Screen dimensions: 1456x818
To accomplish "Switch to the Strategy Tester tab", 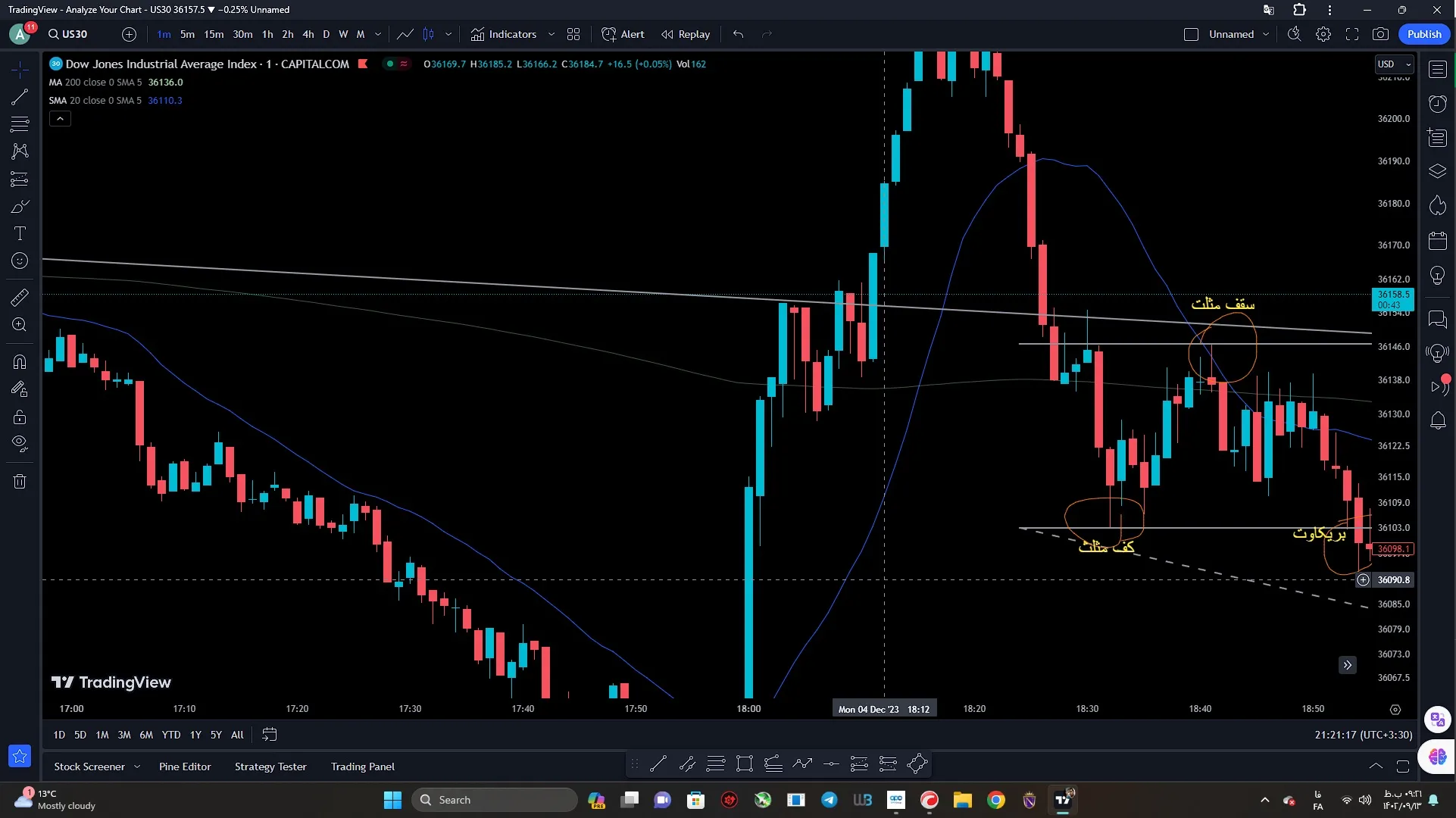I will point(270,766).
